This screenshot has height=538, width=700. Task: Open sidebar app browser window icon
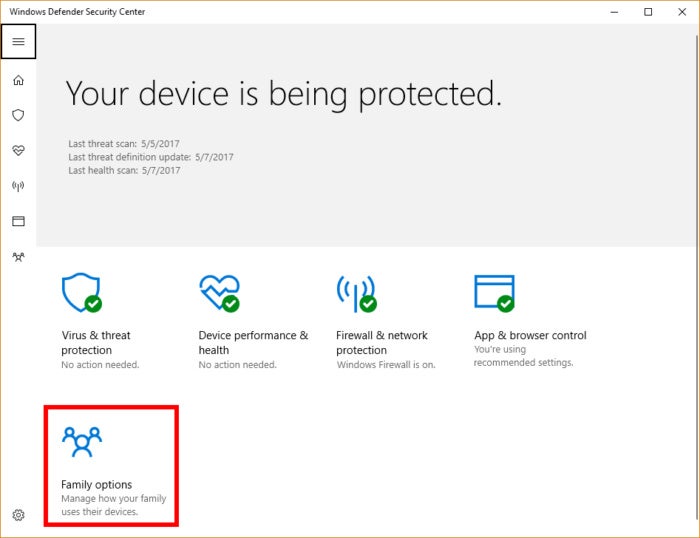(18, 221)
